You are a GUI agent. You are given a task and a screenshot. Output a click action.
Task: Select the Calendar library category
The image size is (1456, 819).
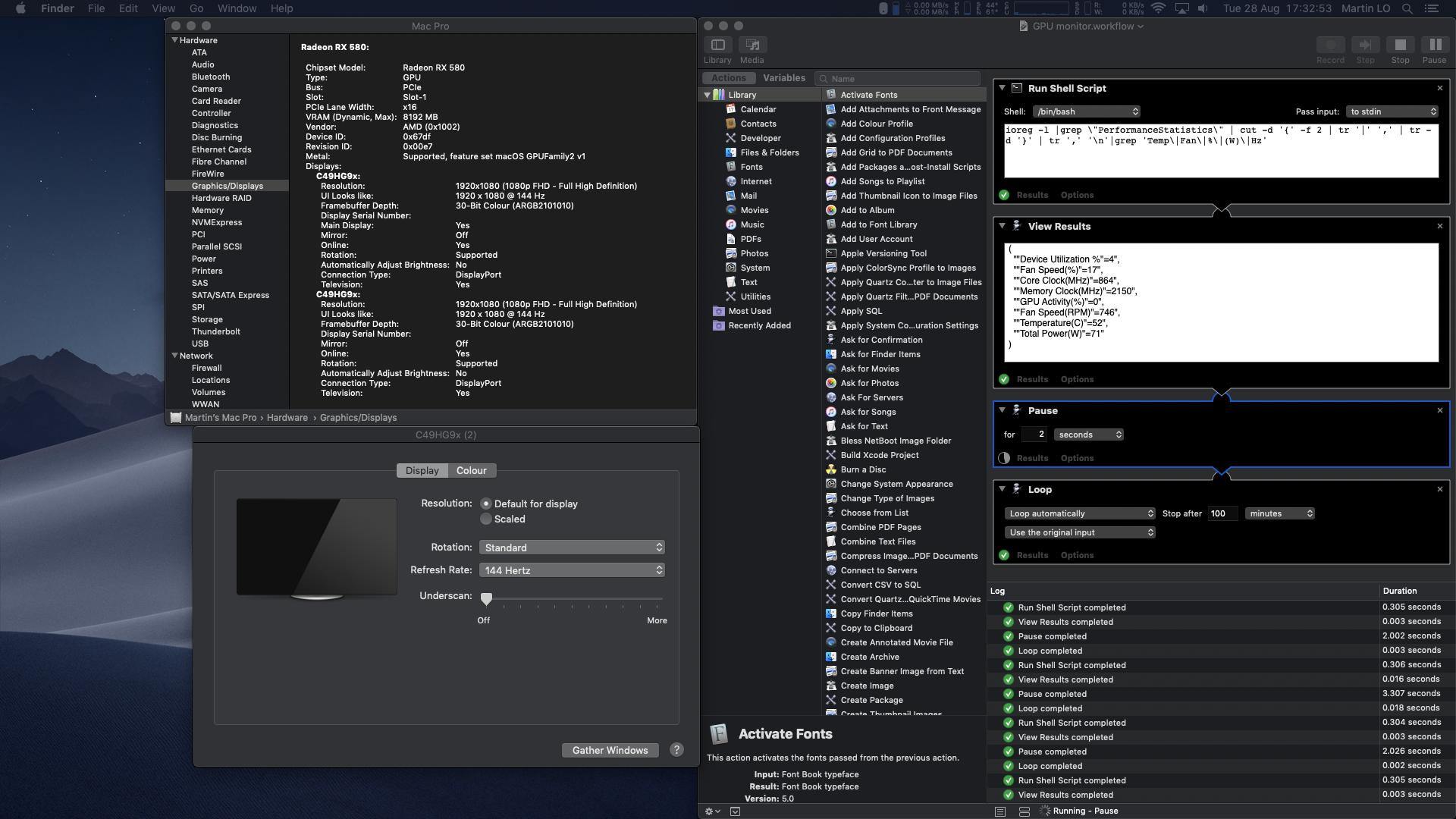point(758,109)
